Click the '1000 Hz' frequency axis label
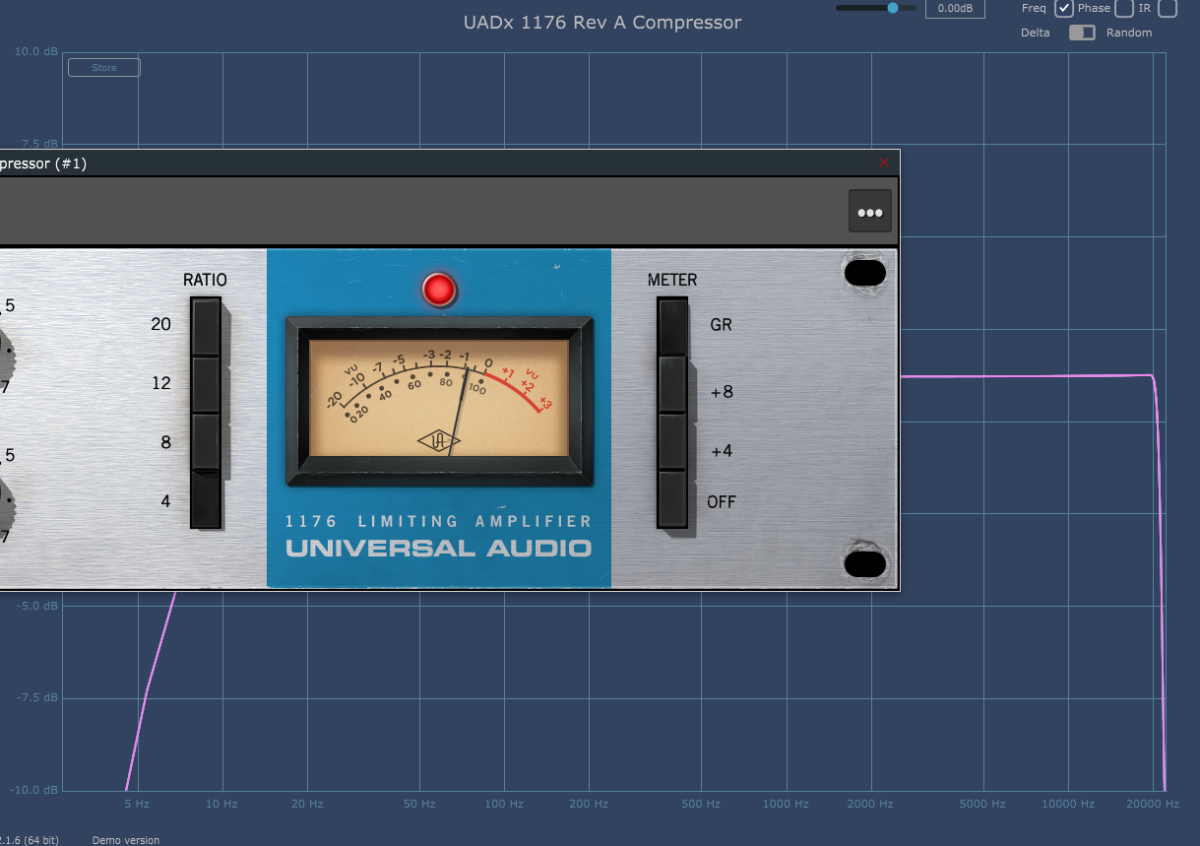This screenshot has height=846, width=1200. point(786,804)
